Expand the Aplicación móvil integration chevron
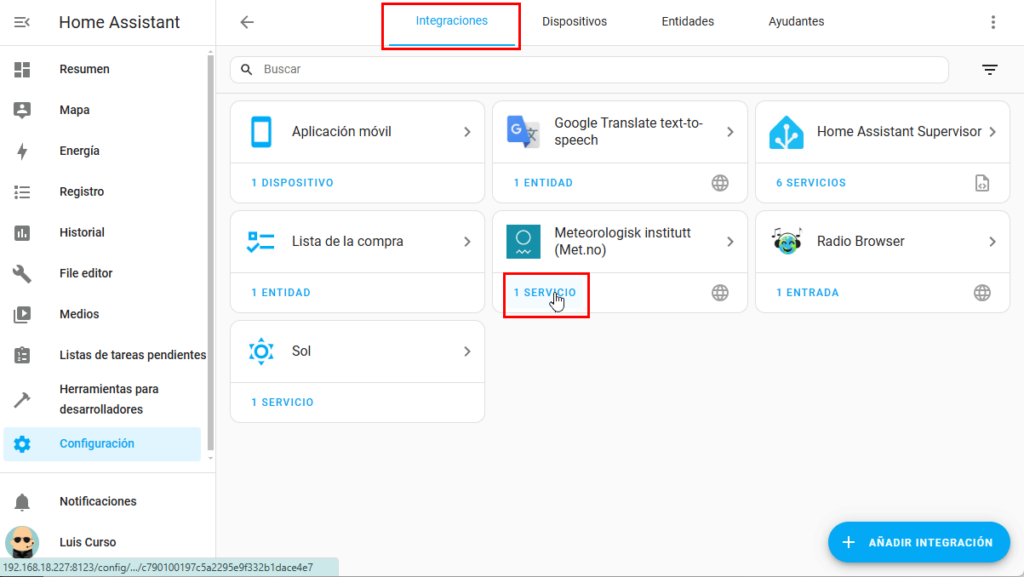 coord(467,132)
